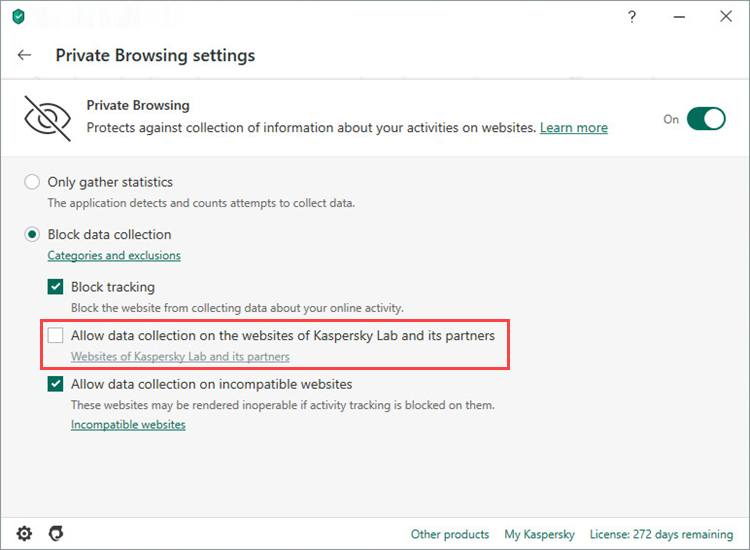750x550 pixels.
Task: Click the crossed-out eye Private Browsing icon
Action: 47,118
